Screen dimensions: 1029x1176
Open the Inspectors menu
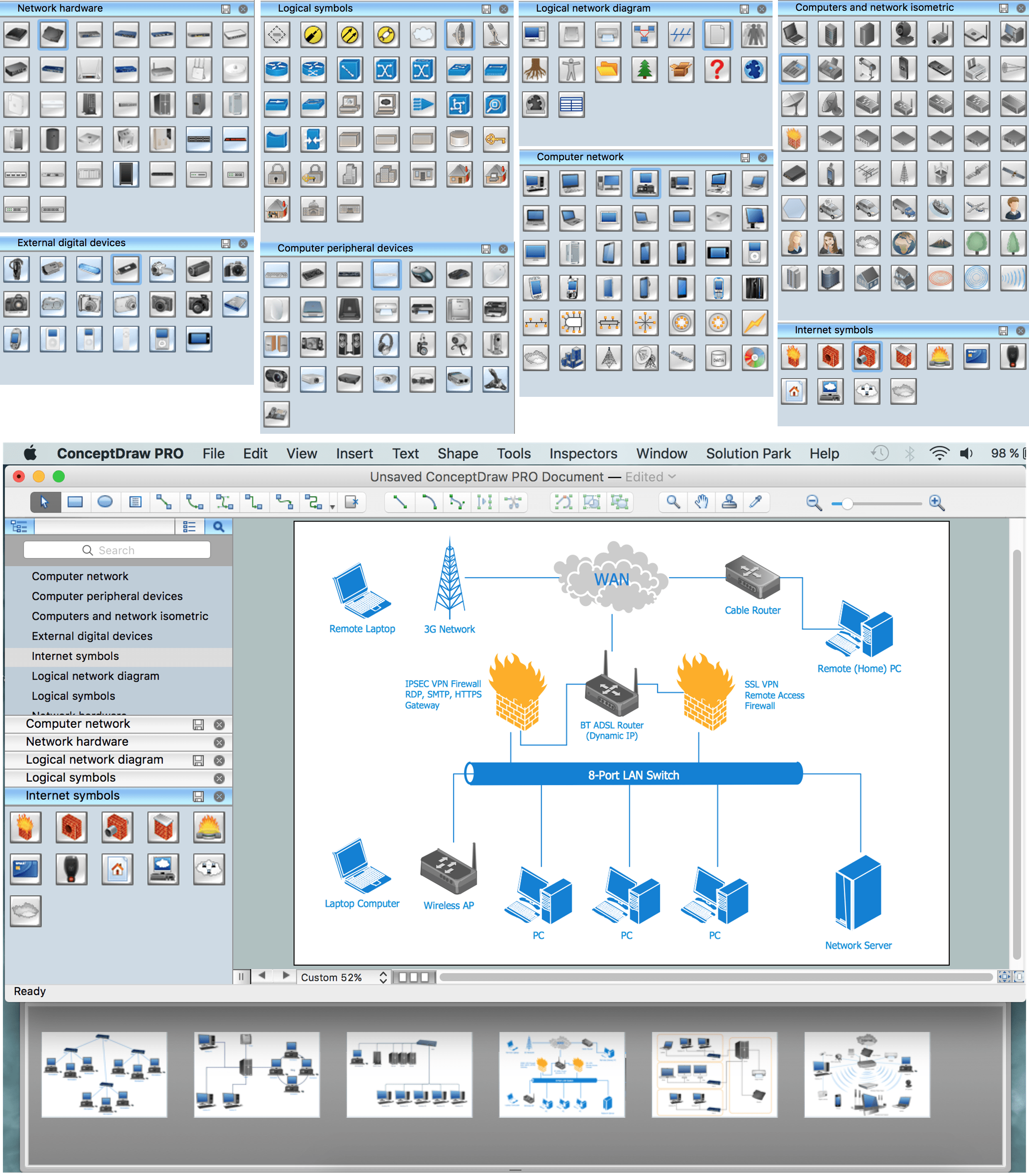click(583, 453)
